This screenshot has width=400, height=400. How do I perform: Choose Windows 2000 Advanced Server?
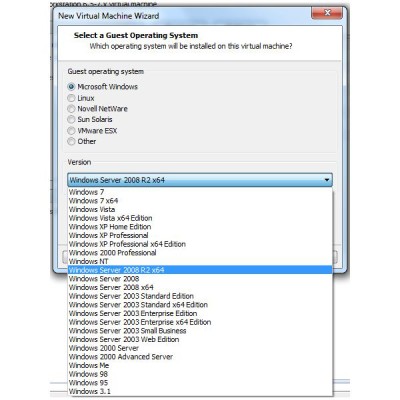(200, 357)
